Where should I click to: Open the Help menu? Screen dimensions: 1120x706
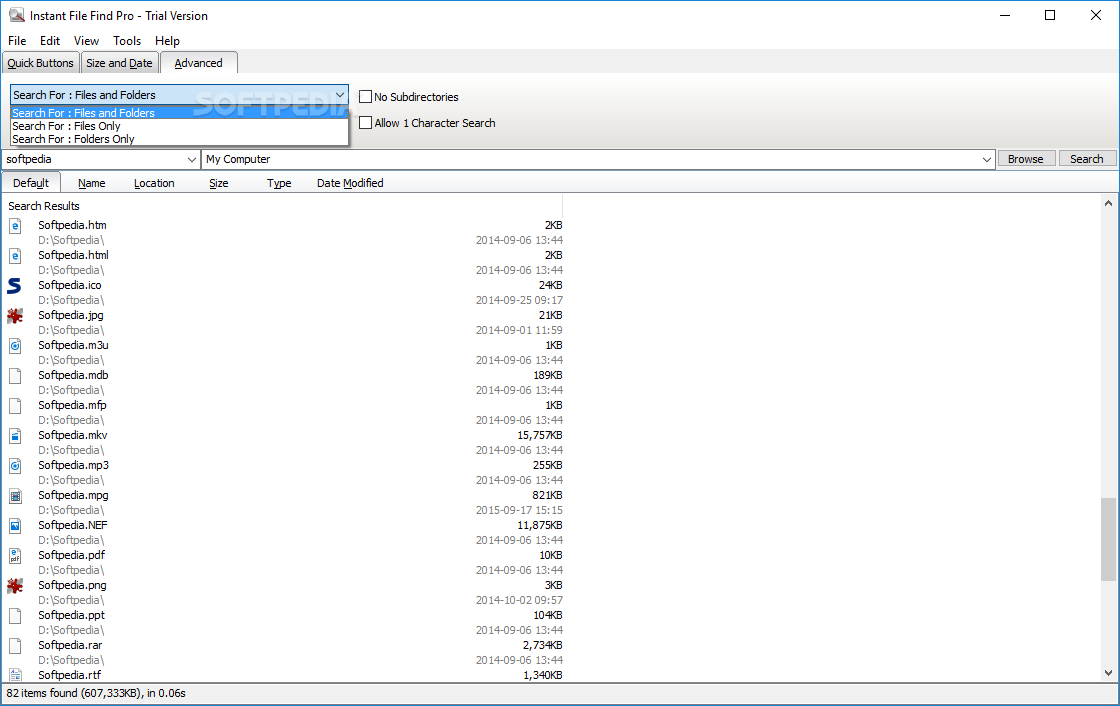click(167, 41)
